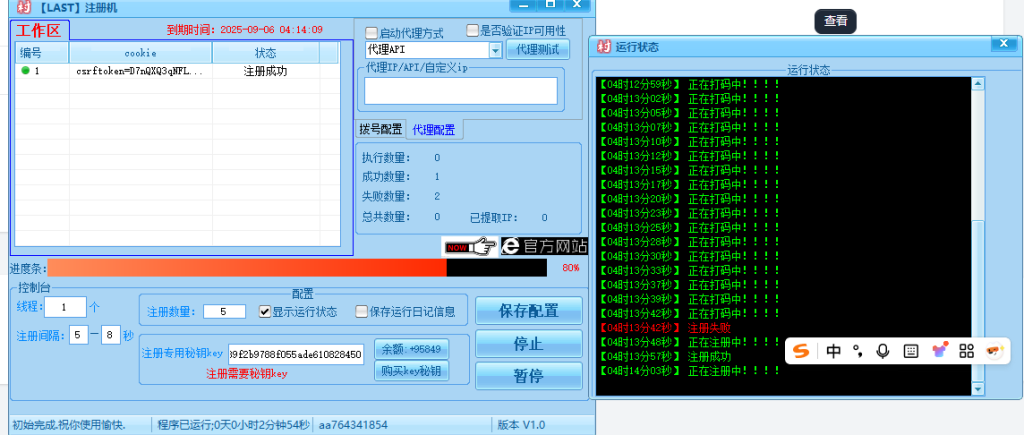
Task: Click the 保存配置 button
Action: tap(528, 311)
